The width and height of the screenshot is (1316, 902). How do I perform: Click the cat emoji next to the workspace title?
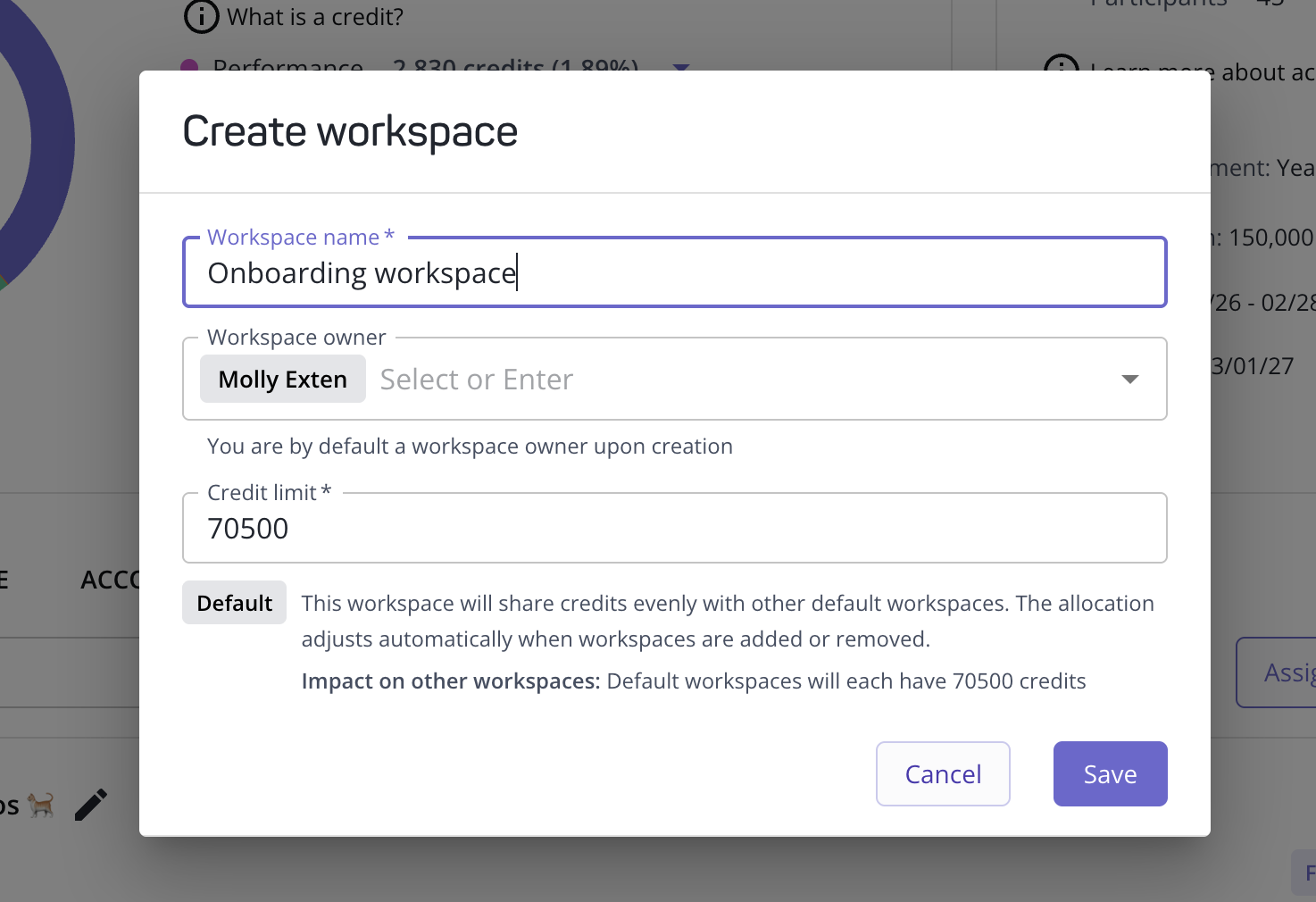pos(40,805)
